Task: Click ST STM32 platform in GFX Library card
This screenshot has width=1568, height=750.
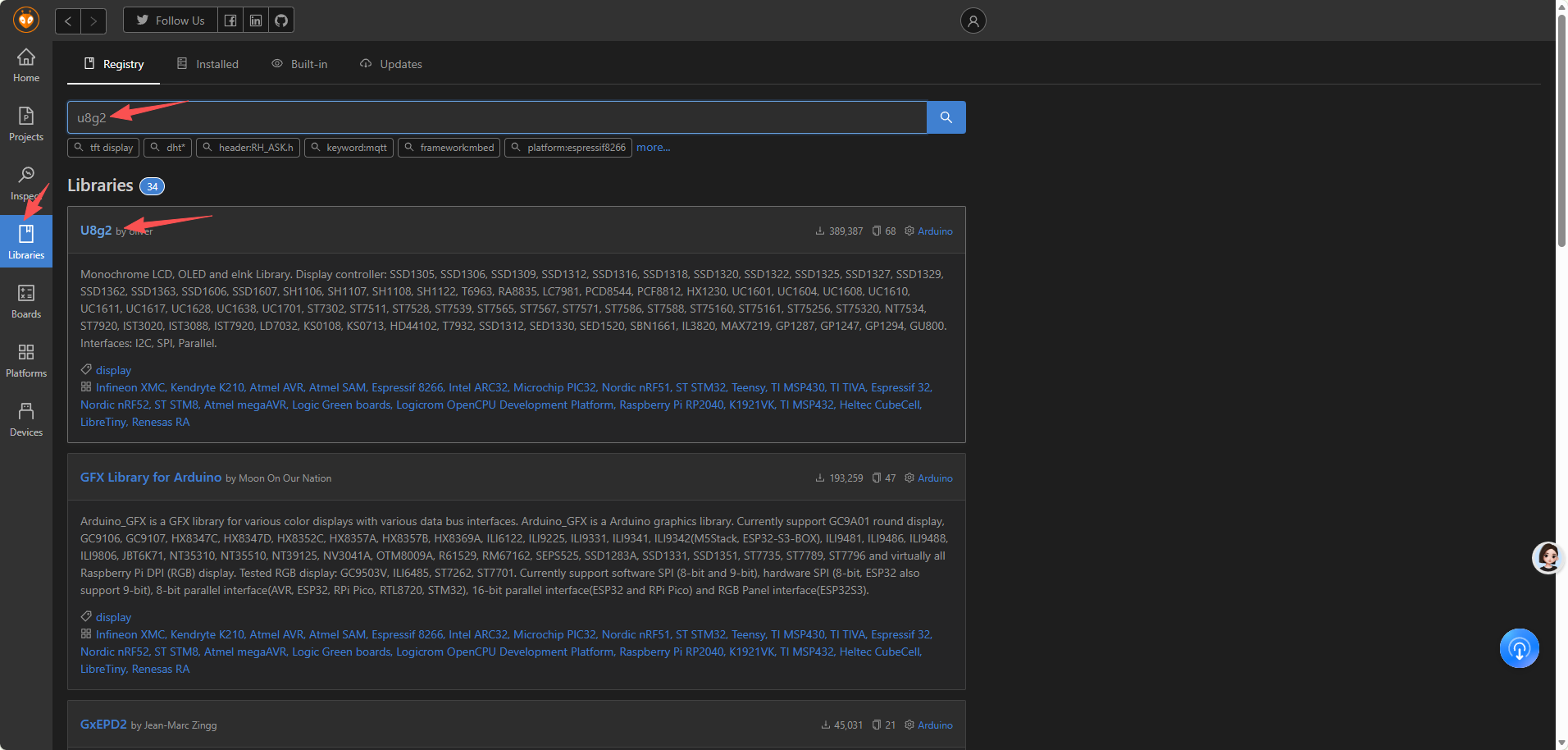Action: (701, 634)
